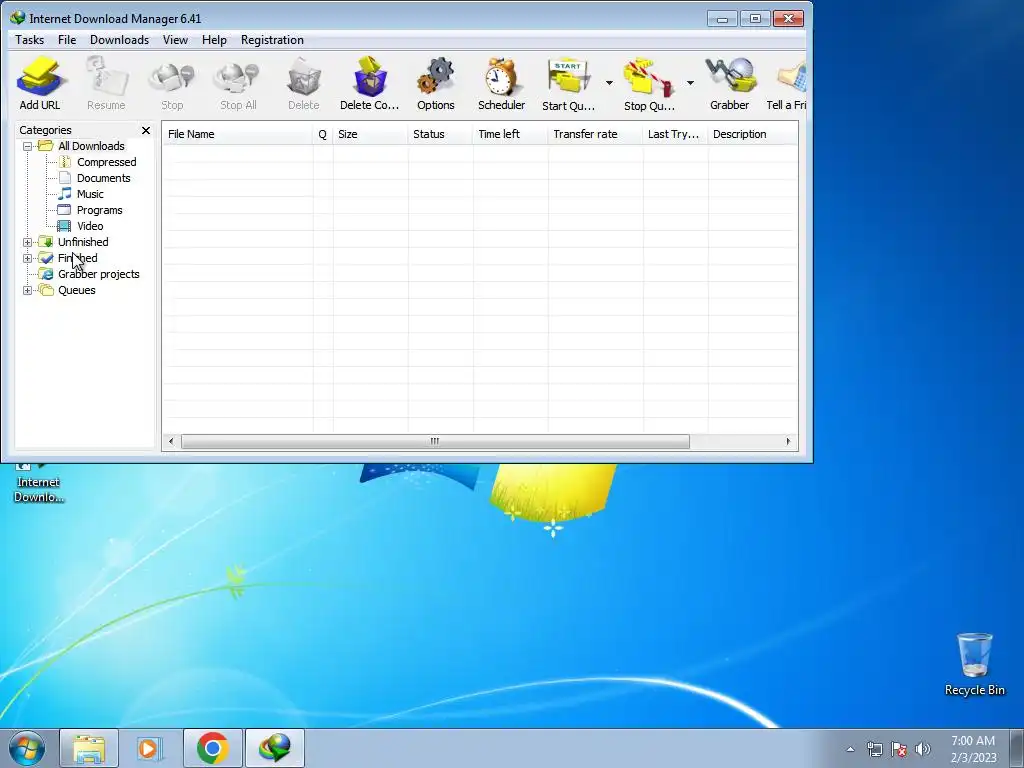Sort by the Q column header

323,134
